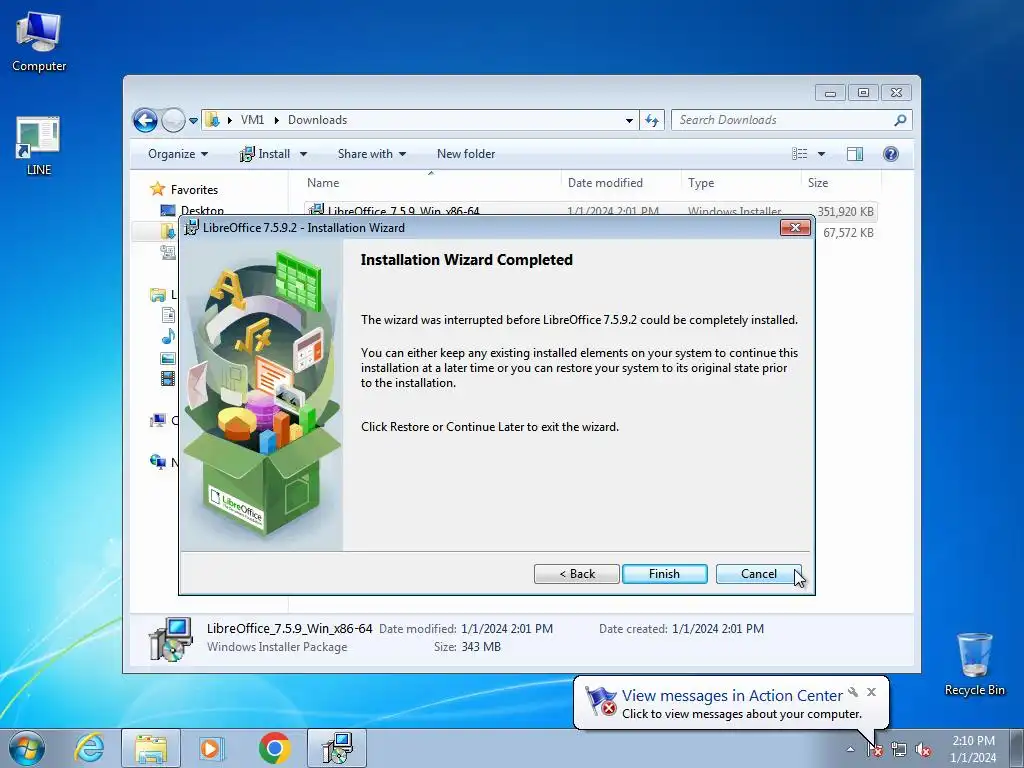Image resolution: width=1024 pixels, height=768 pixels.
Task: Click the Install toolbar button
Action: pos(265,154)
